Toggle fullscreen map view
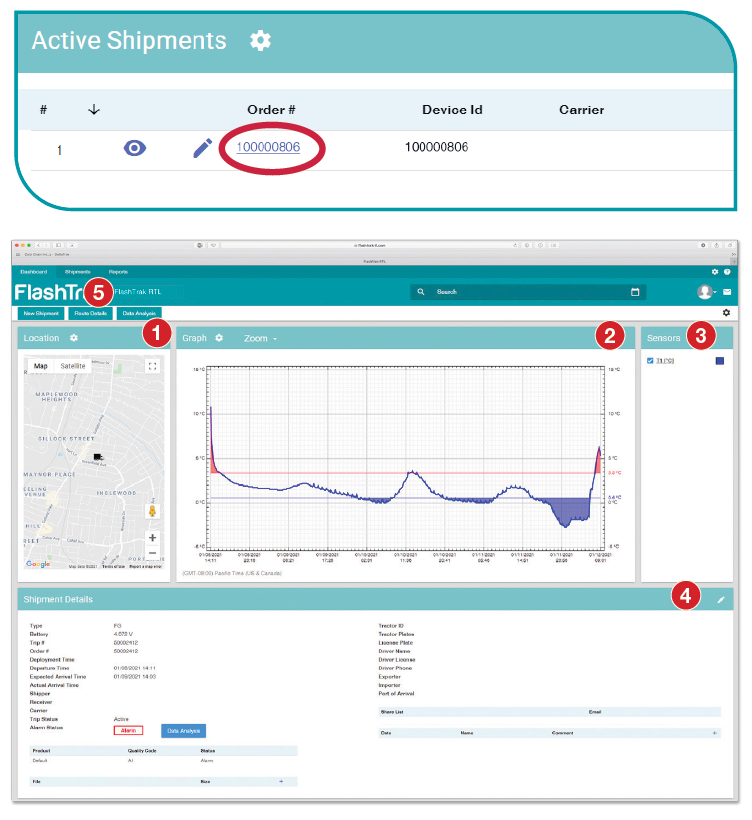 point(152,366)
